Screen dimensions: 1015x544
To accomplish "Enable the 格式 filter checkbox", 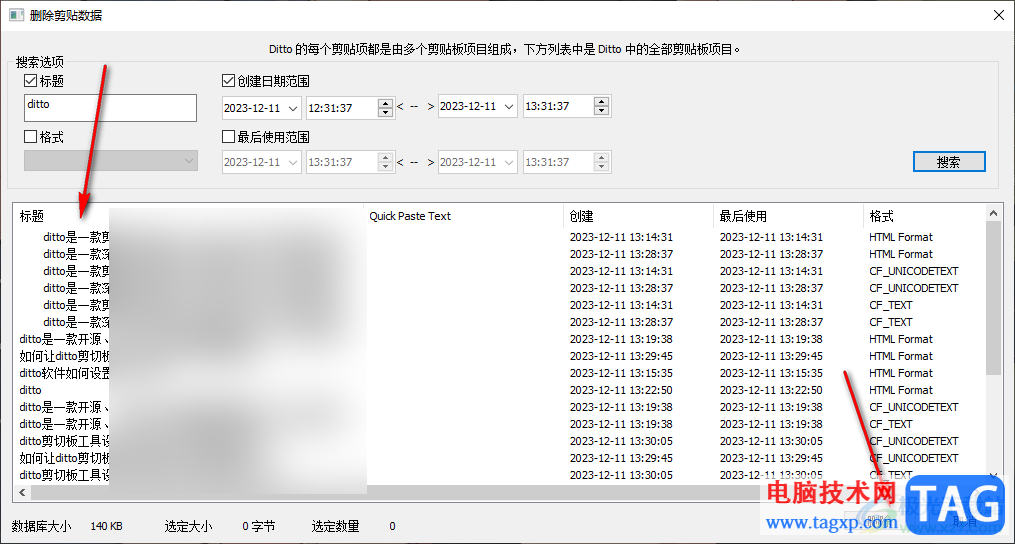I will point(30,137).
